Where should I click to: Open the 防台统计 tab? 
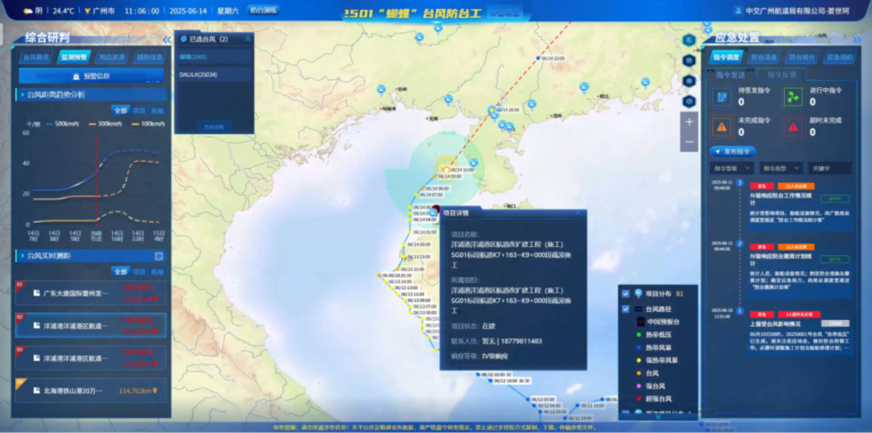click(x=801, y=57)
